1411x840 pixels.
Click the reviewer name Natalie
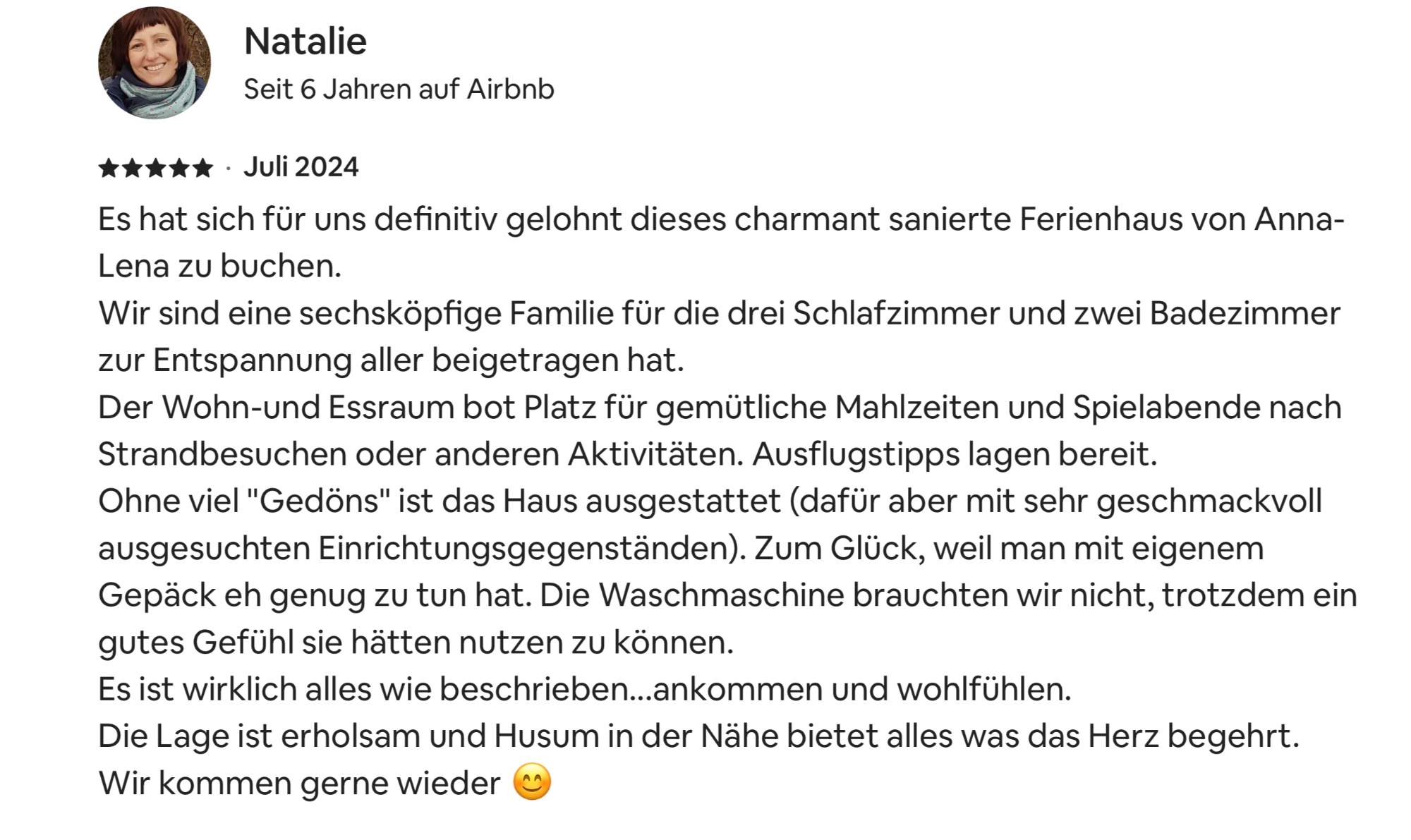point(305,41)
